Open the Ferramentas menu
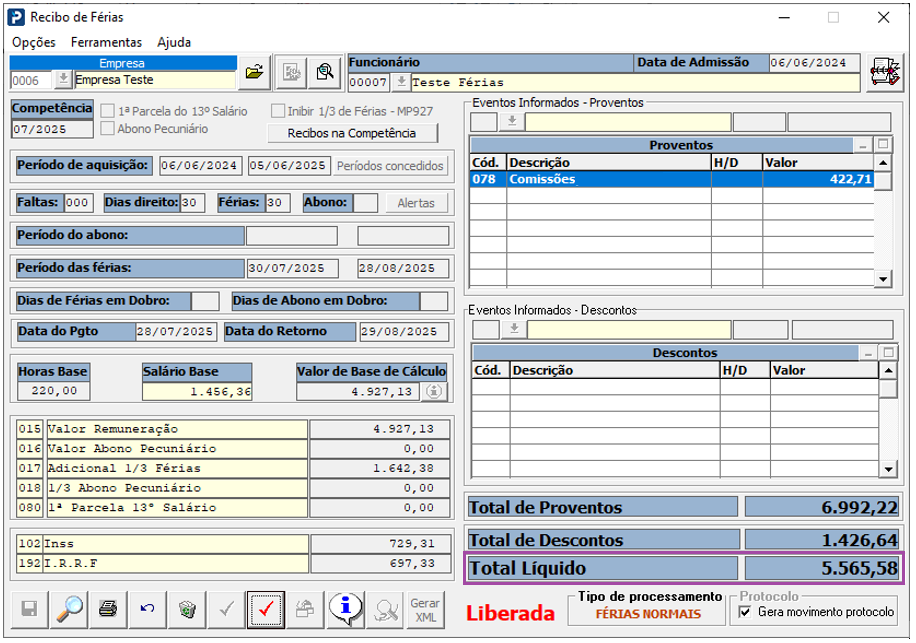 coord(106,42)
